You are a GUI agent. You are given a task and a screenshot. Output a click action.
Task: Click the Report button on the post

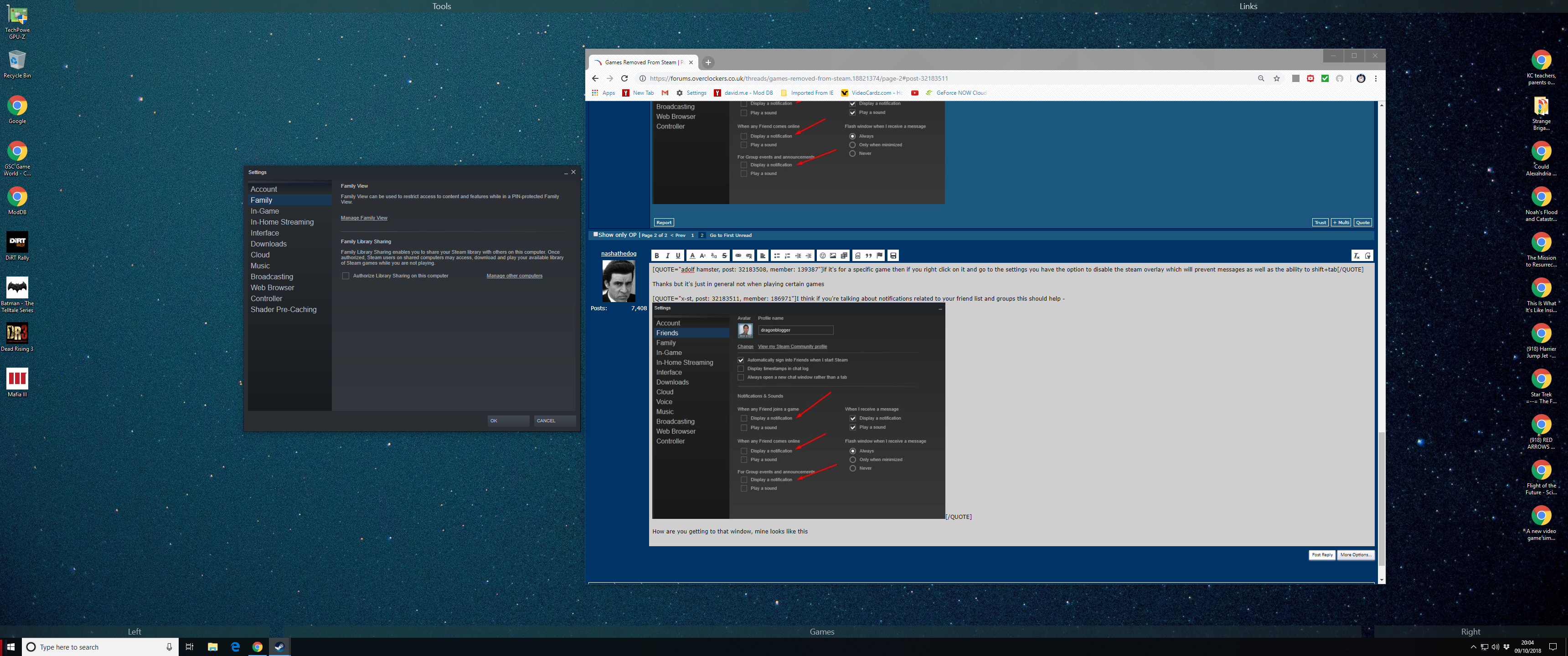point(664,222)
